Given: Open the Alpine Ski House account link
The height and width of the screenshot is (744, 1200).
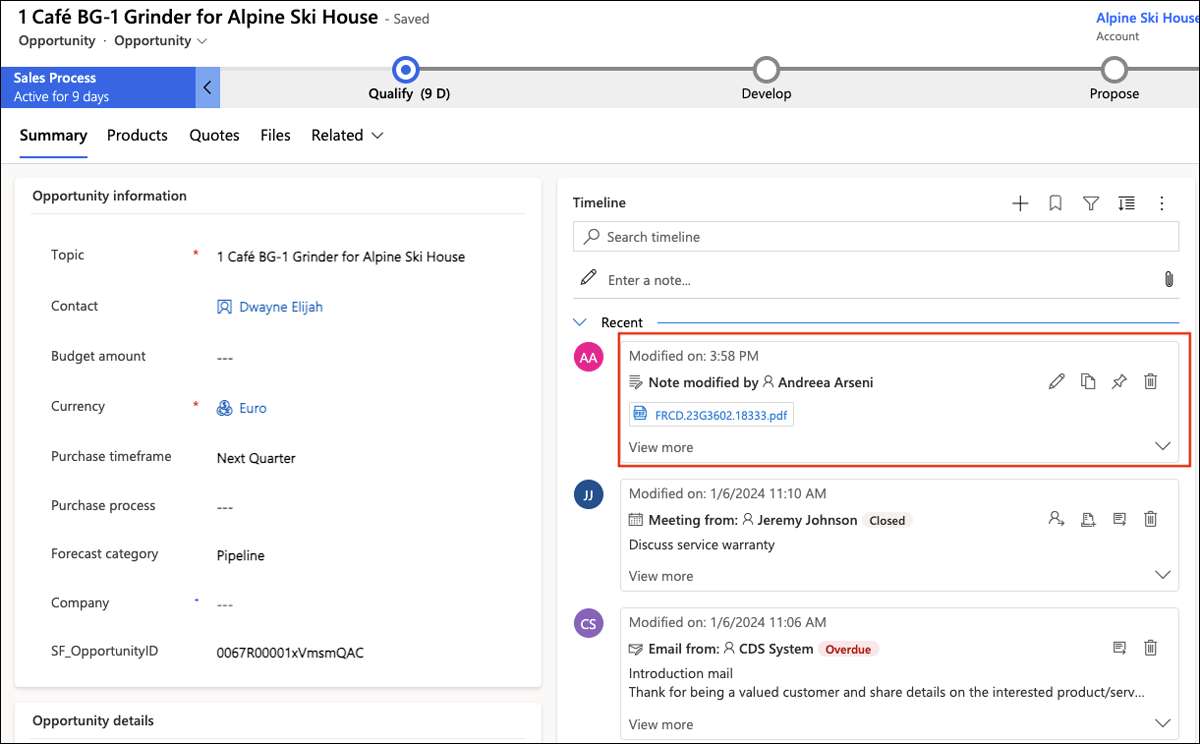Looking at the screenshot, I should (1147, 18).
